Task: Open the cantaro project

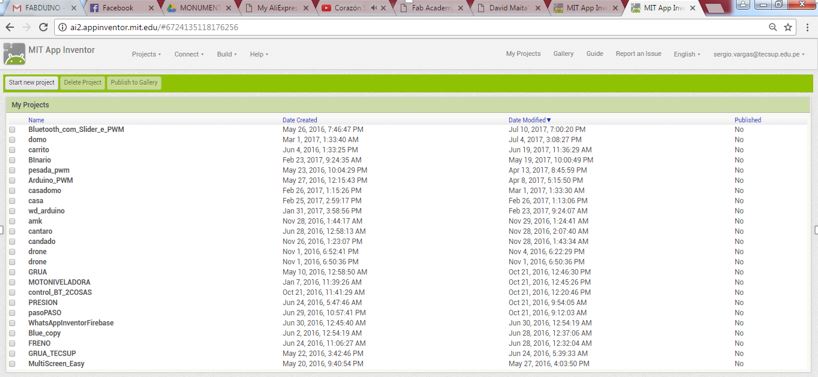Action: coord(40,231)
